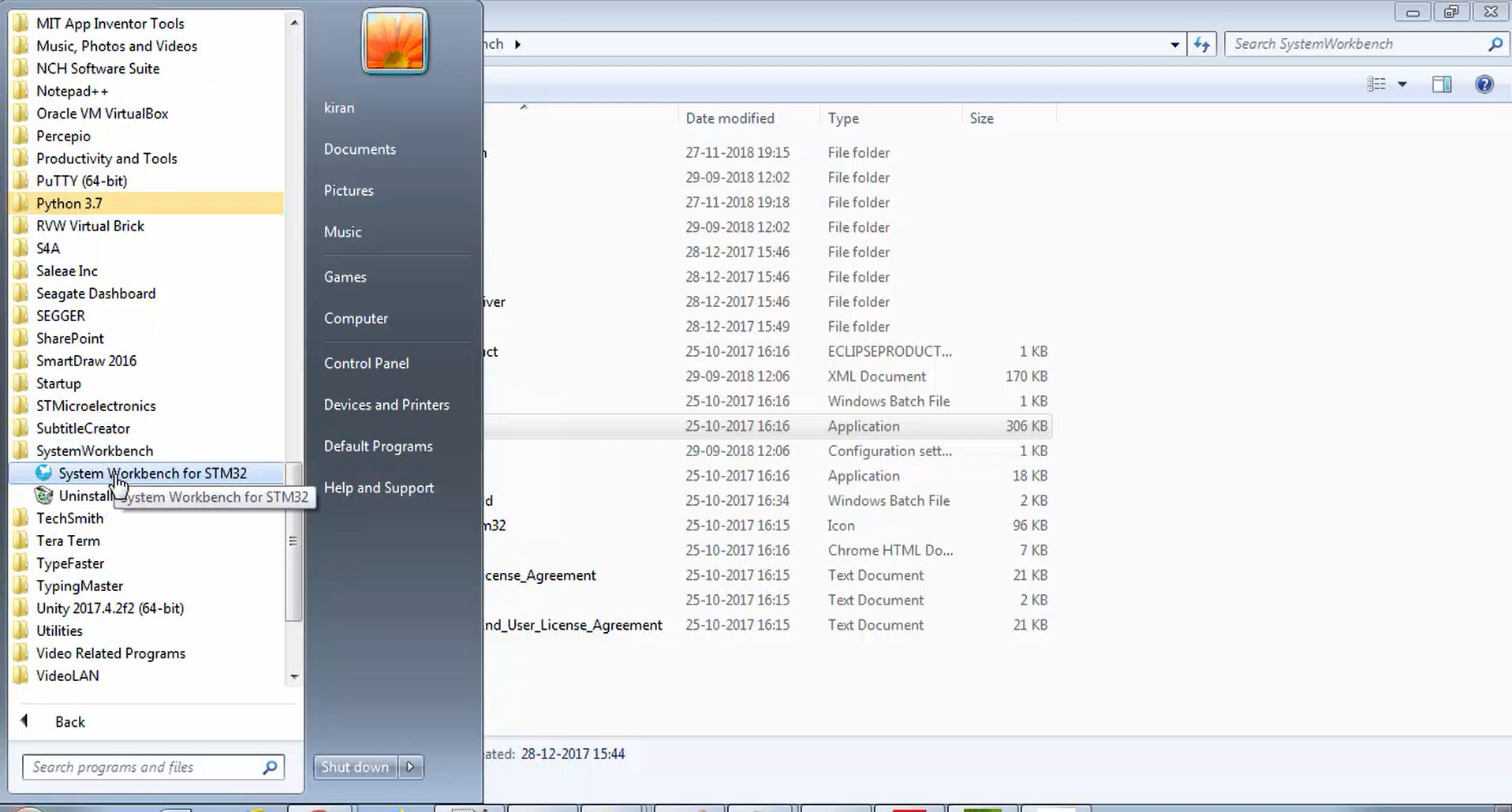Click the Explorer search magnifier icon

1495,44
